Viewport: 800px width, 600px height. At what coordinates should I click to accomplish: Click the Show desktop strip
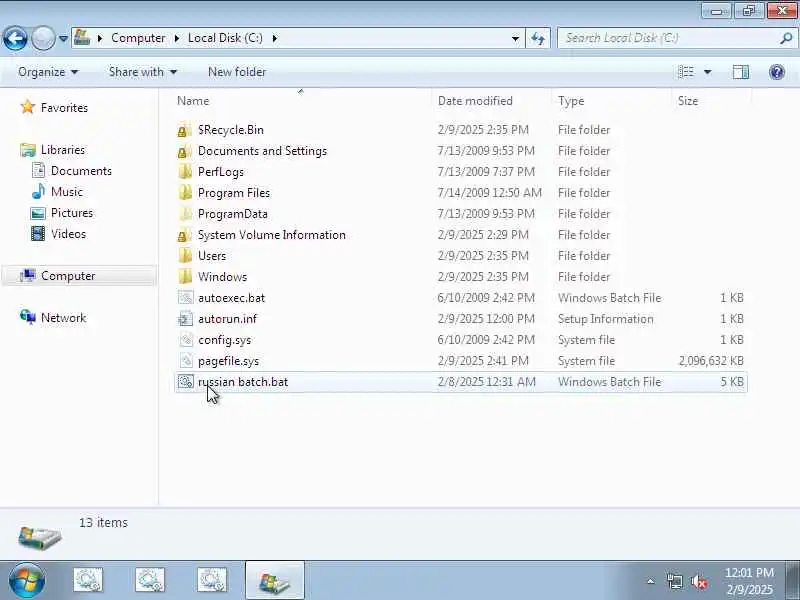793,580
